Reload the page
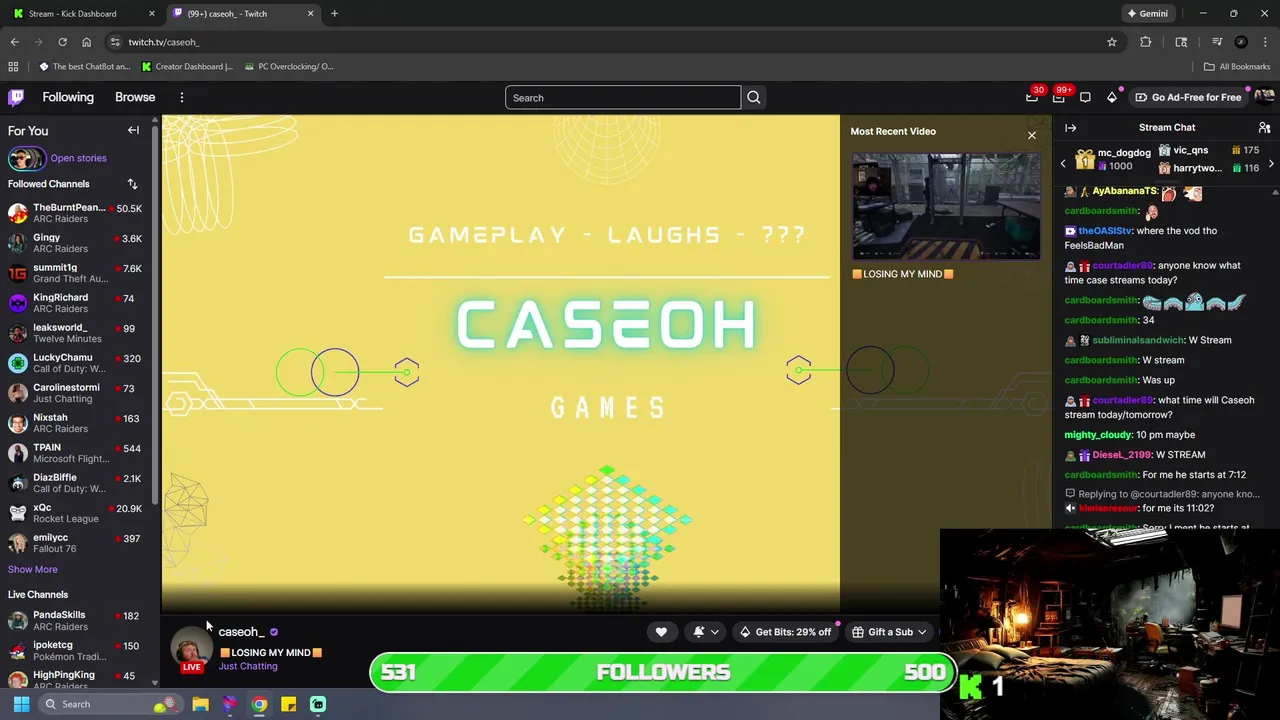Image resolution: width=1280 pixels, height=720 pixels. click(62, 42)
